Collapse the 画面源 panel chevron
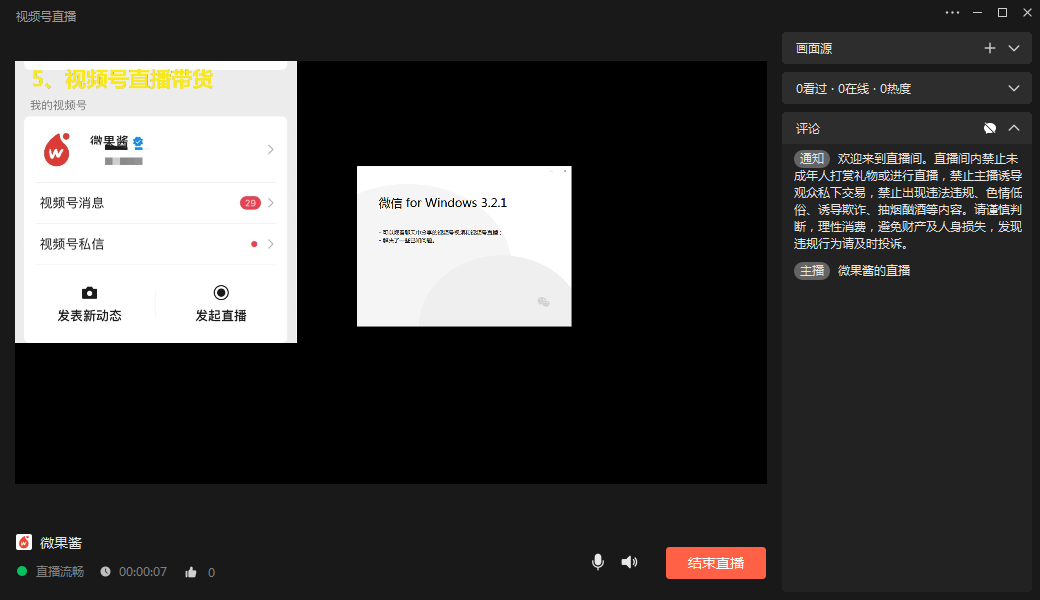 click(x=1014, y=48)
